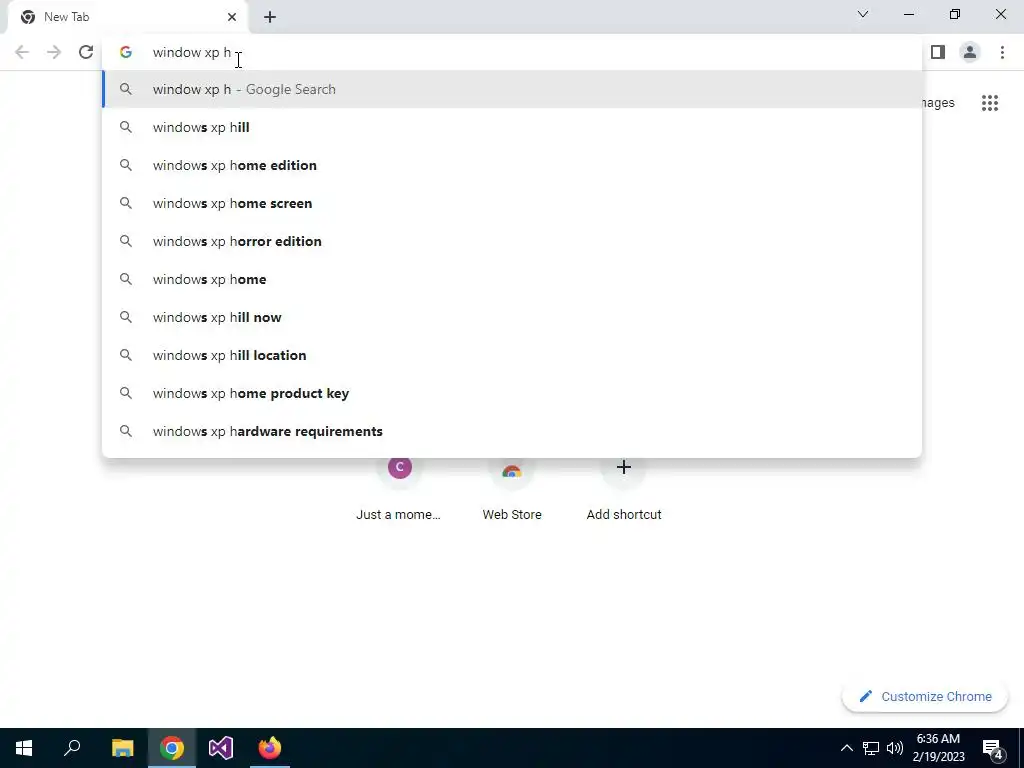Choose 'windows xp home screen' suggestion
Screen dimensions: 1024x768
coord(512,203)
